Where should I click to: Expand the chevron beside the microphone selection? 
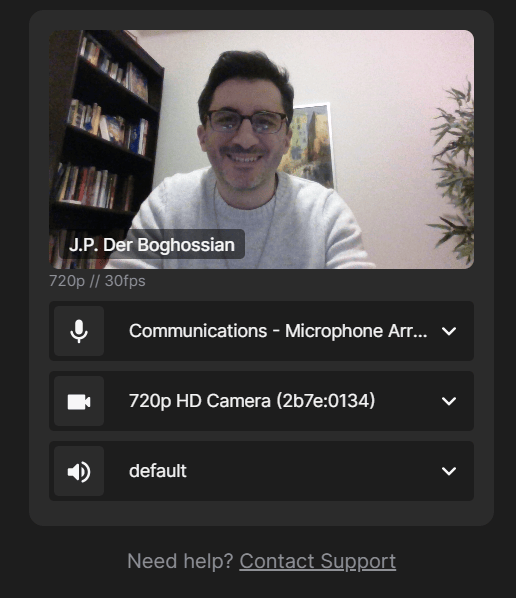point(449,331)
